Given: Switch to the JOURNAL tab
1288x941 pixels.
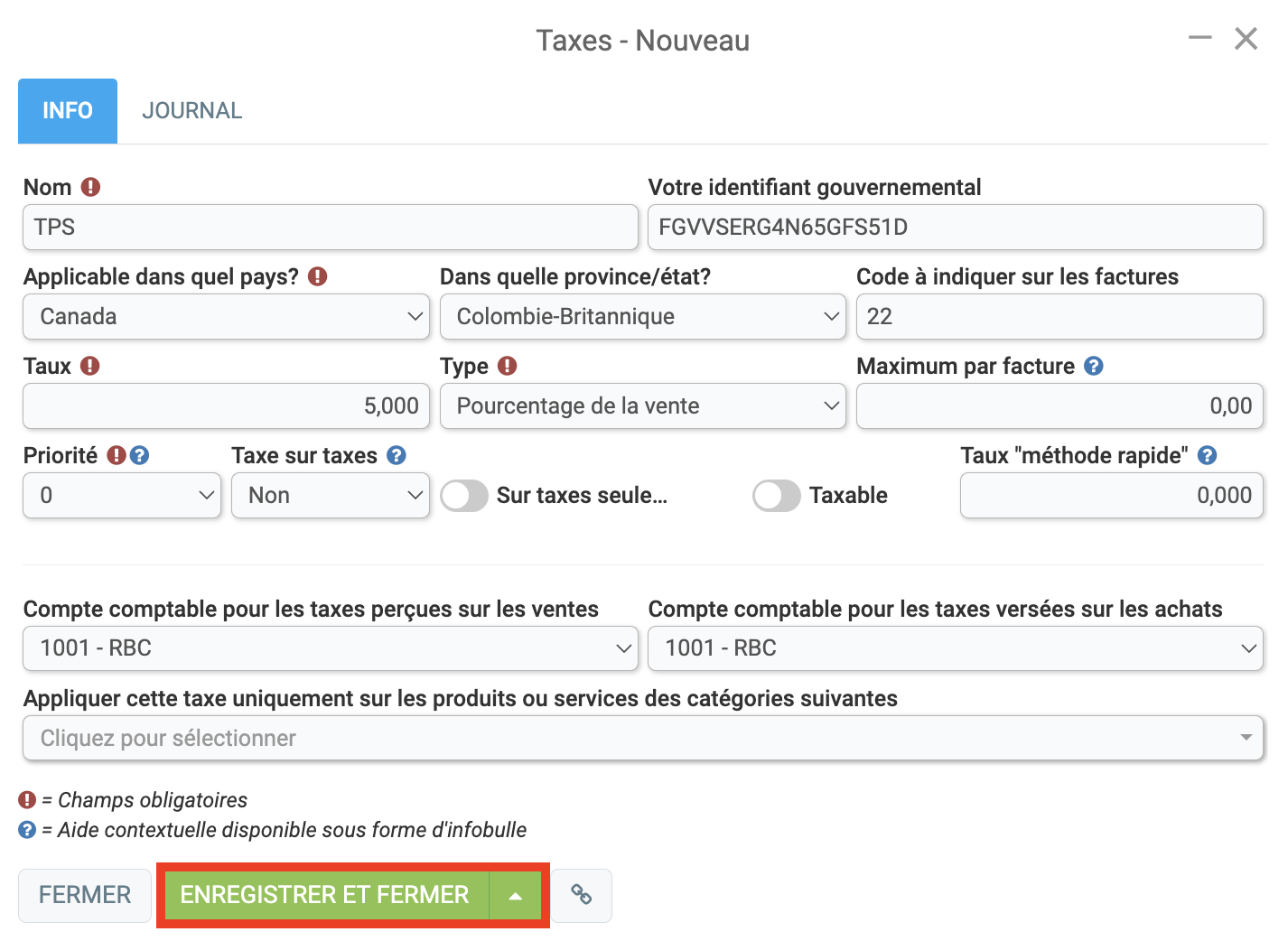Looking at the screenshot, I should click(x=191, y=111).
